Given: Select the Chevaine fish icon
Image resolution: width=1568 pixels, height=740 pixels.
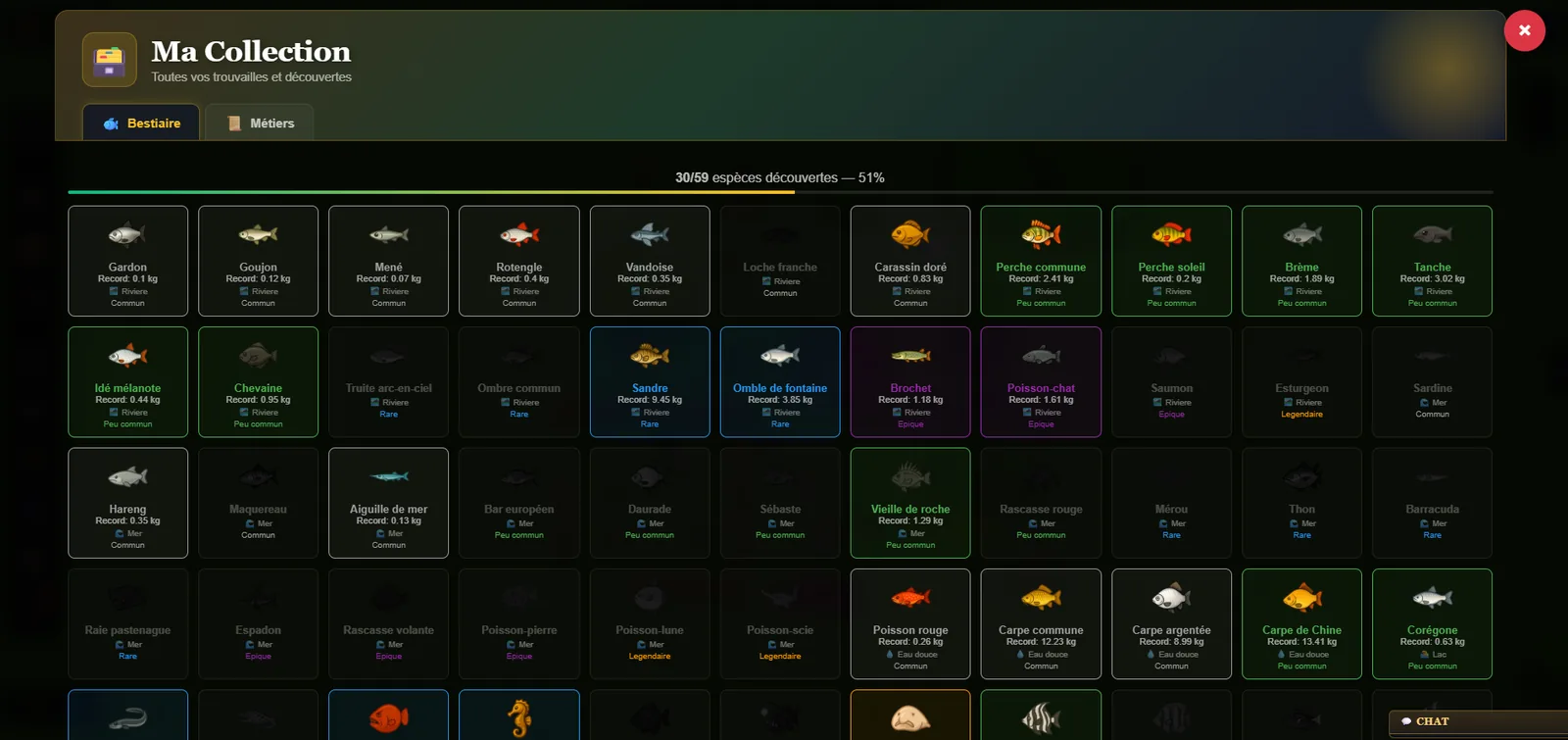Looking at the screenshot, I should [x=258, y=356].
